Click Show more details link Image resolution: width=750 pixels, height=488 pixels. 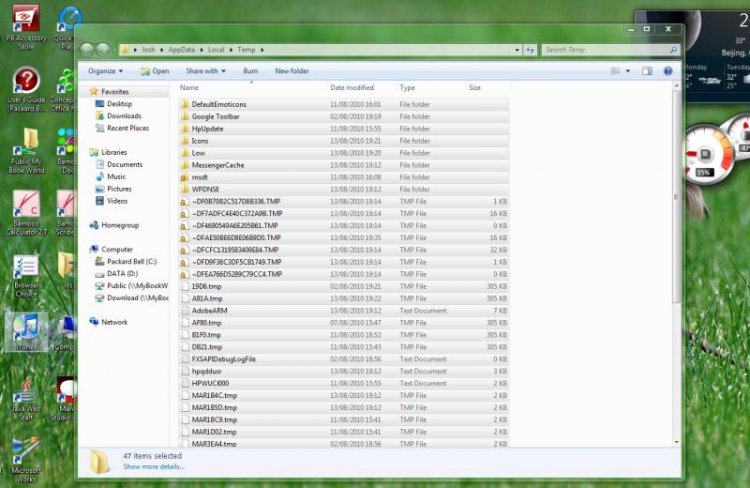pos(153,466)
